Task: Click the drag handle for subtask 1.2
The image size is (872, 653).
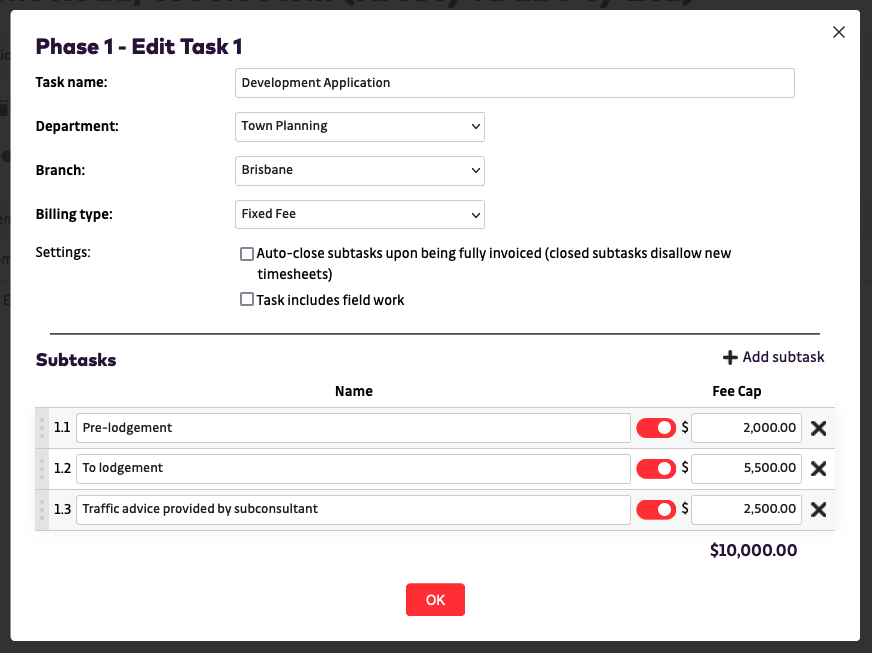Action: (42, 468)
